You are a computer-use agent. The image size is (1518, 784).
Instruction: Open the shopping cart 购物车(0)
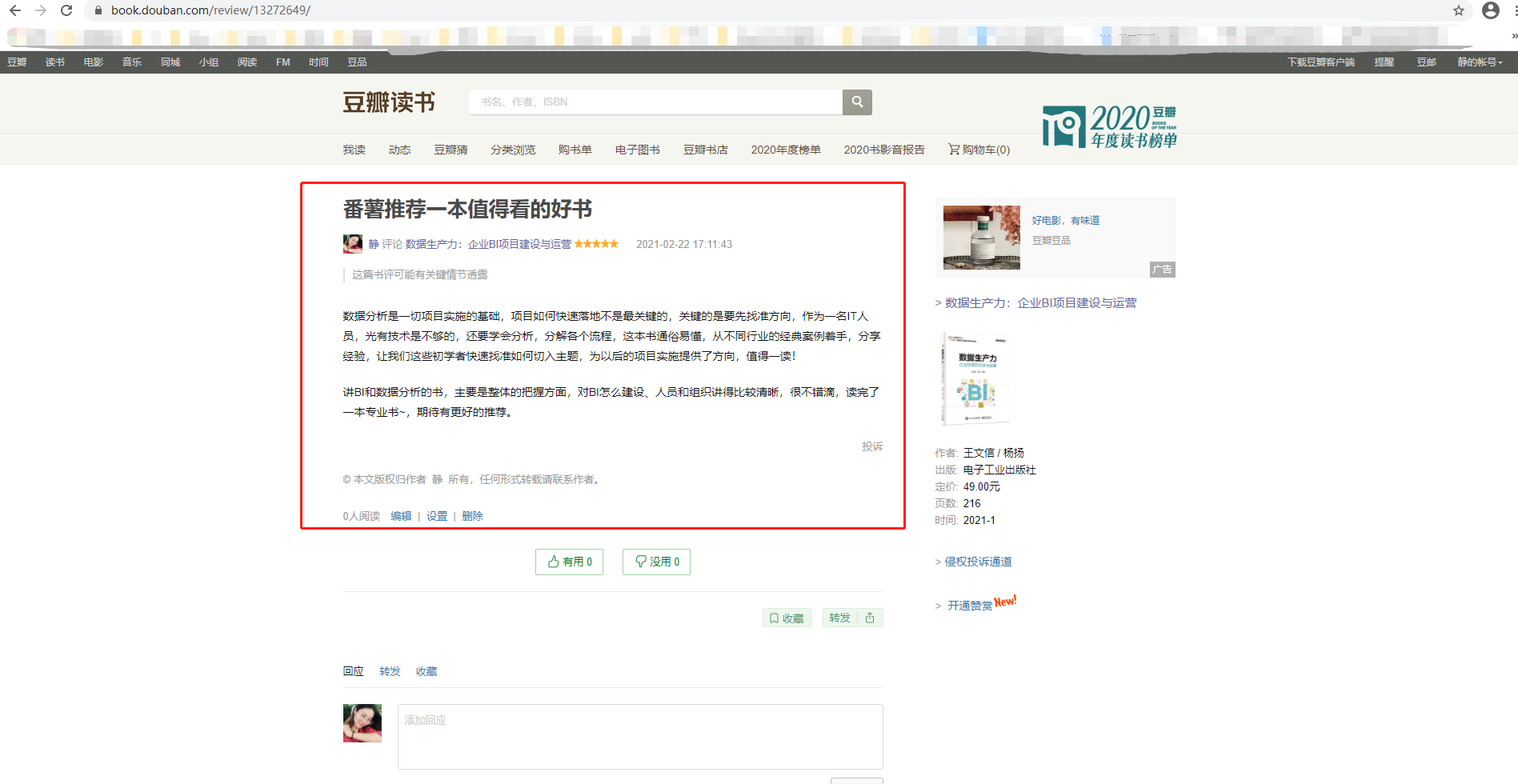[979, 150]
